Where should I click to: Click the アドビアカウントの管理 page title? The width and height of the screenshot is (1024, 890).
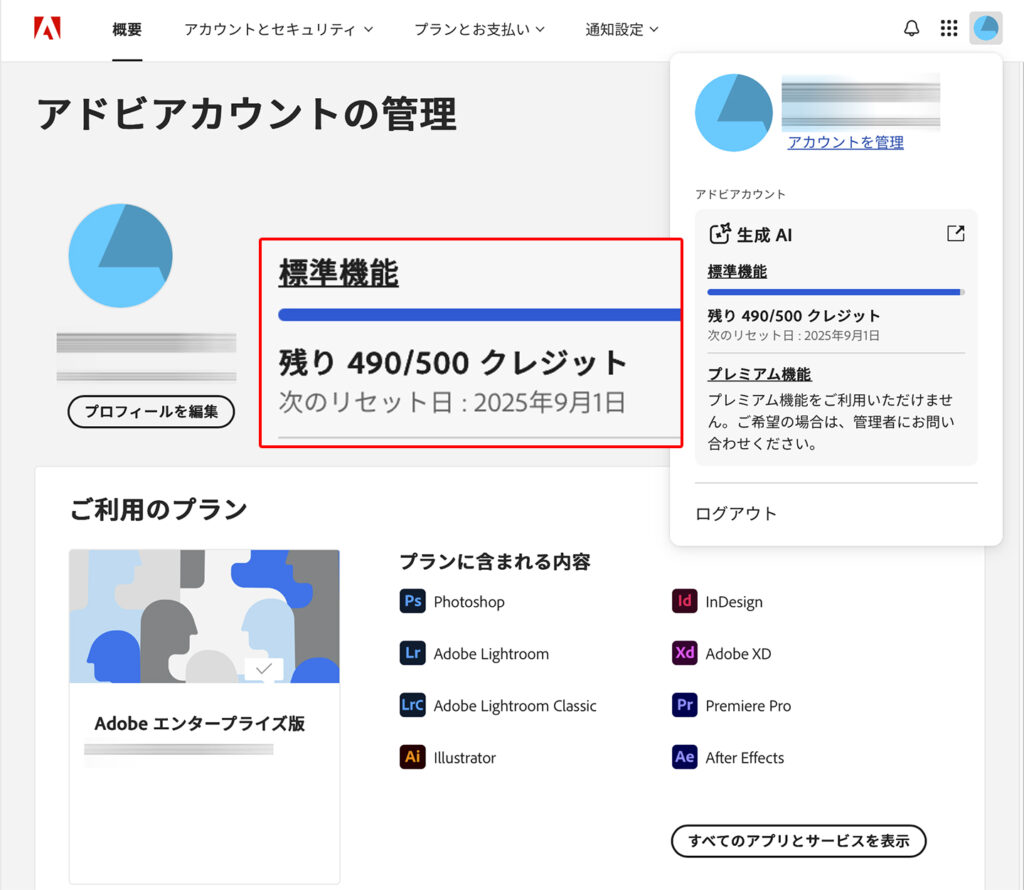tap(247, 114)
